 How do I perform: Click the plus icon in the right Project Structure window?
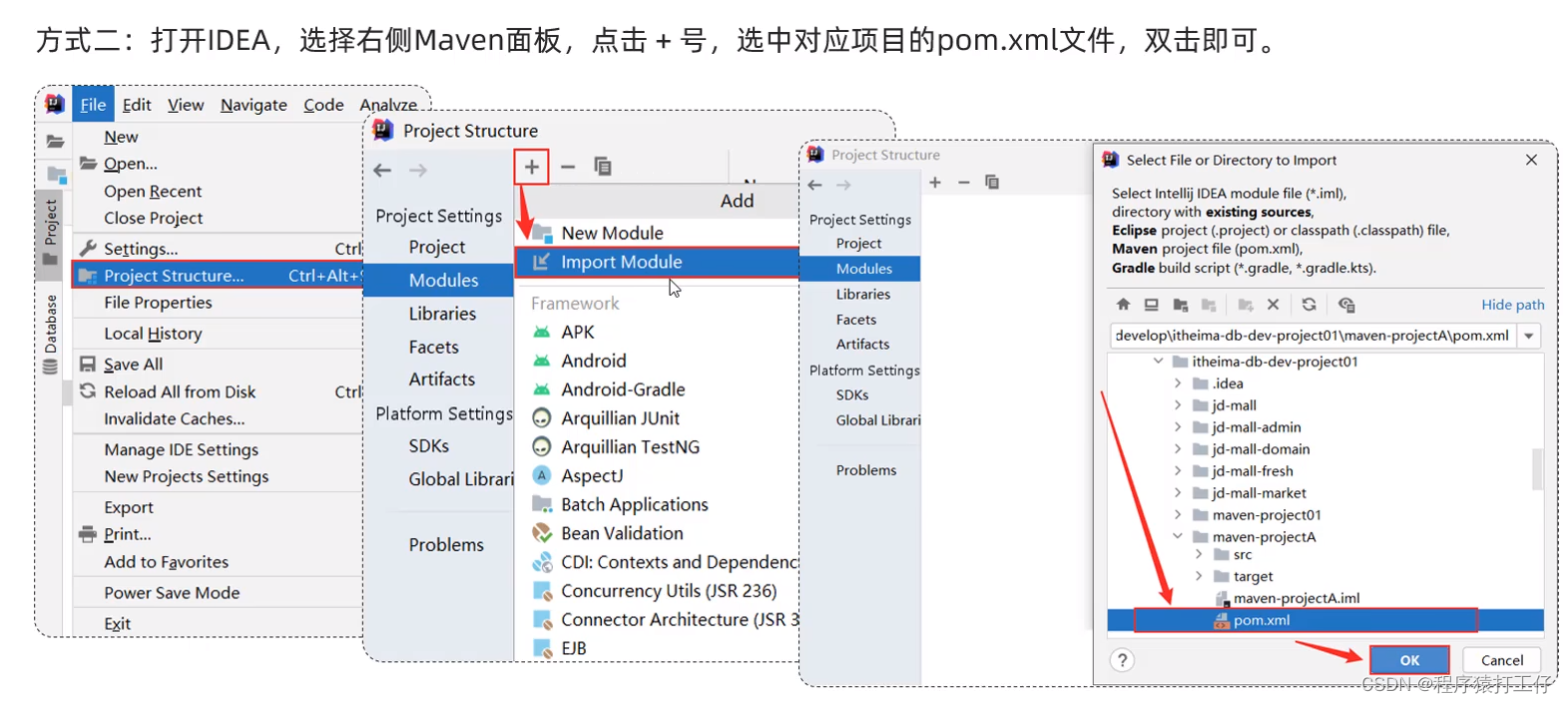[935, 182]
